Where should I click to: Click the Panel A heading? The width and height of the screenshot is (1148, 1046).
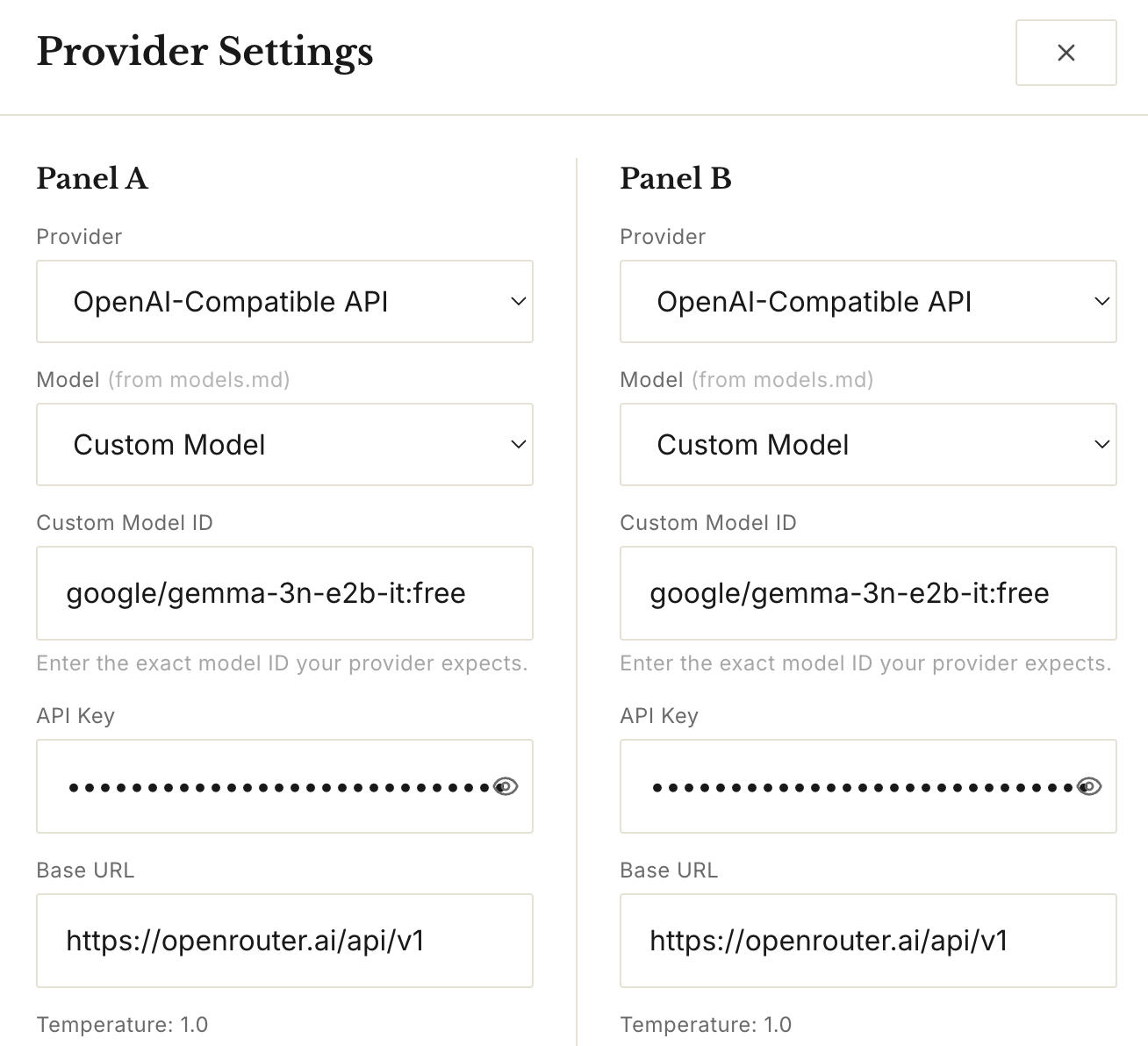click(92, 178)
